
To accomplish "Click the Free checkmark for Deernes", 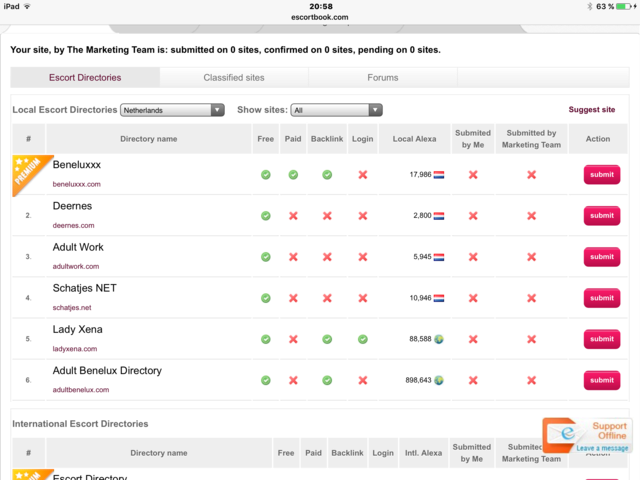I will 266,216.
